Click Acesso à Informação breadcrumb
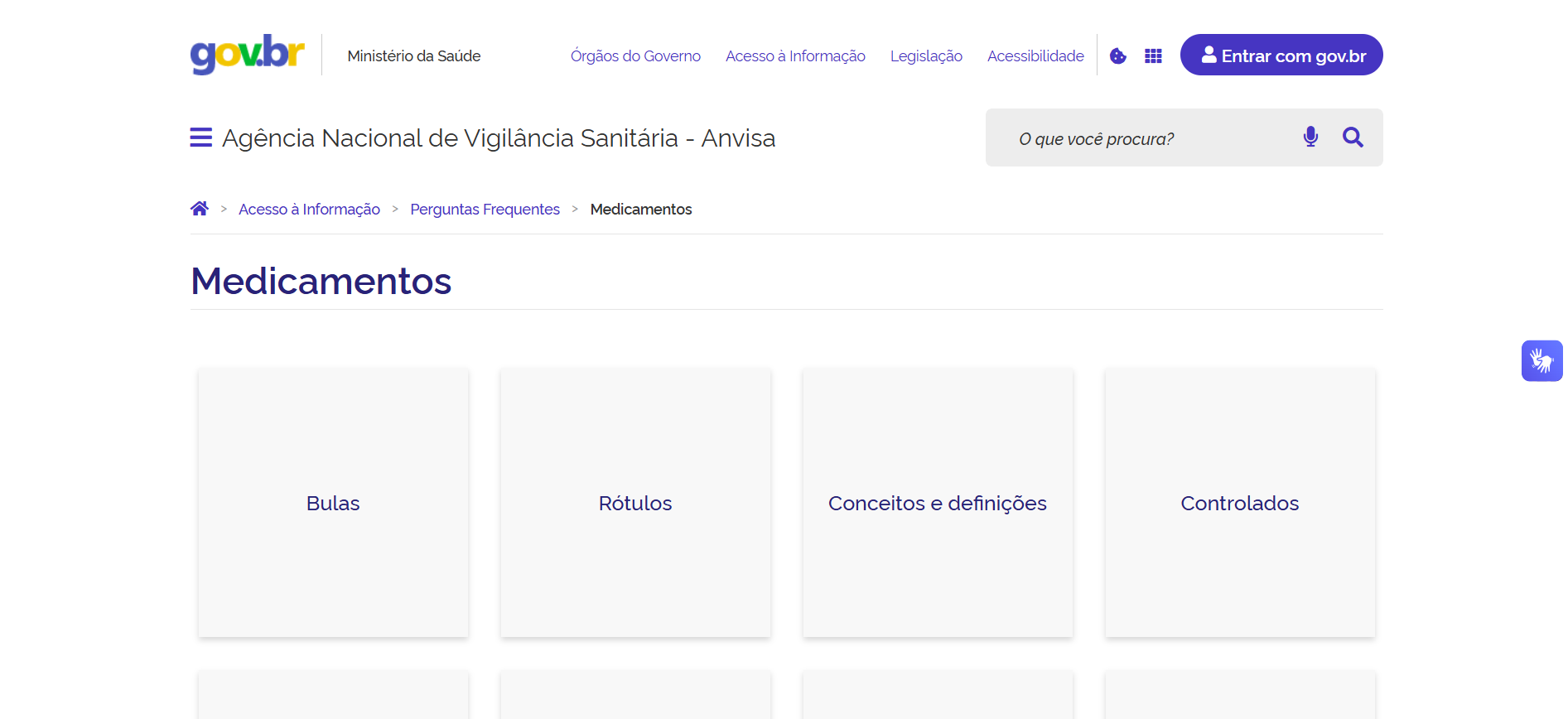This screenshot has width=1568, height=719. click(x=309, y=210)
